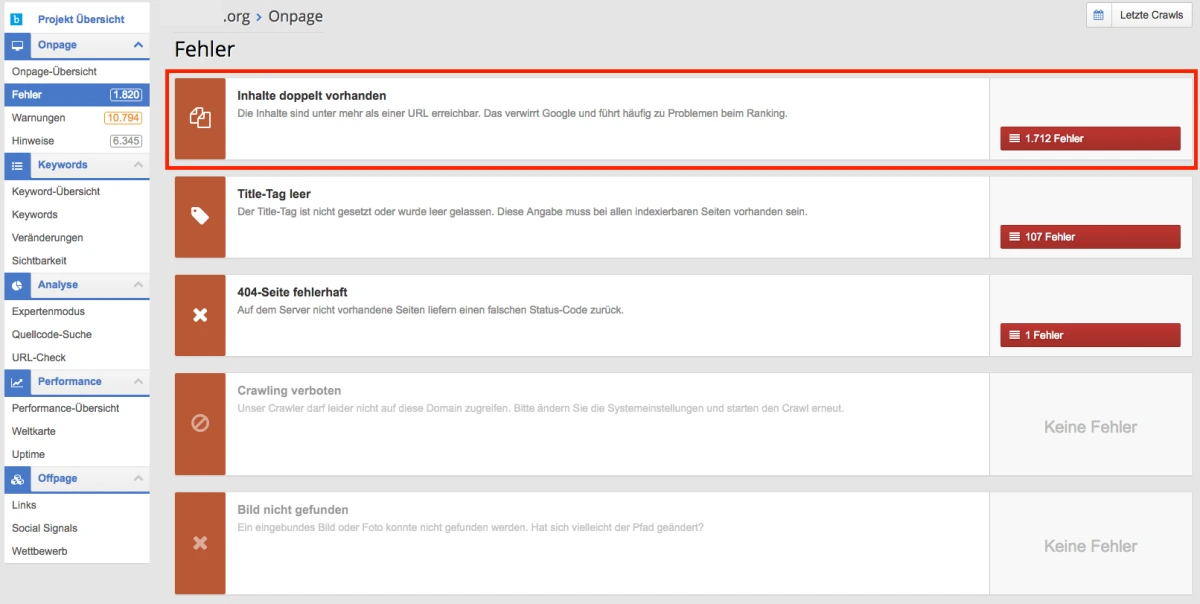Click the Crawling verboten prohibited icon
The image size is (1200, 604).
(200, 423)
